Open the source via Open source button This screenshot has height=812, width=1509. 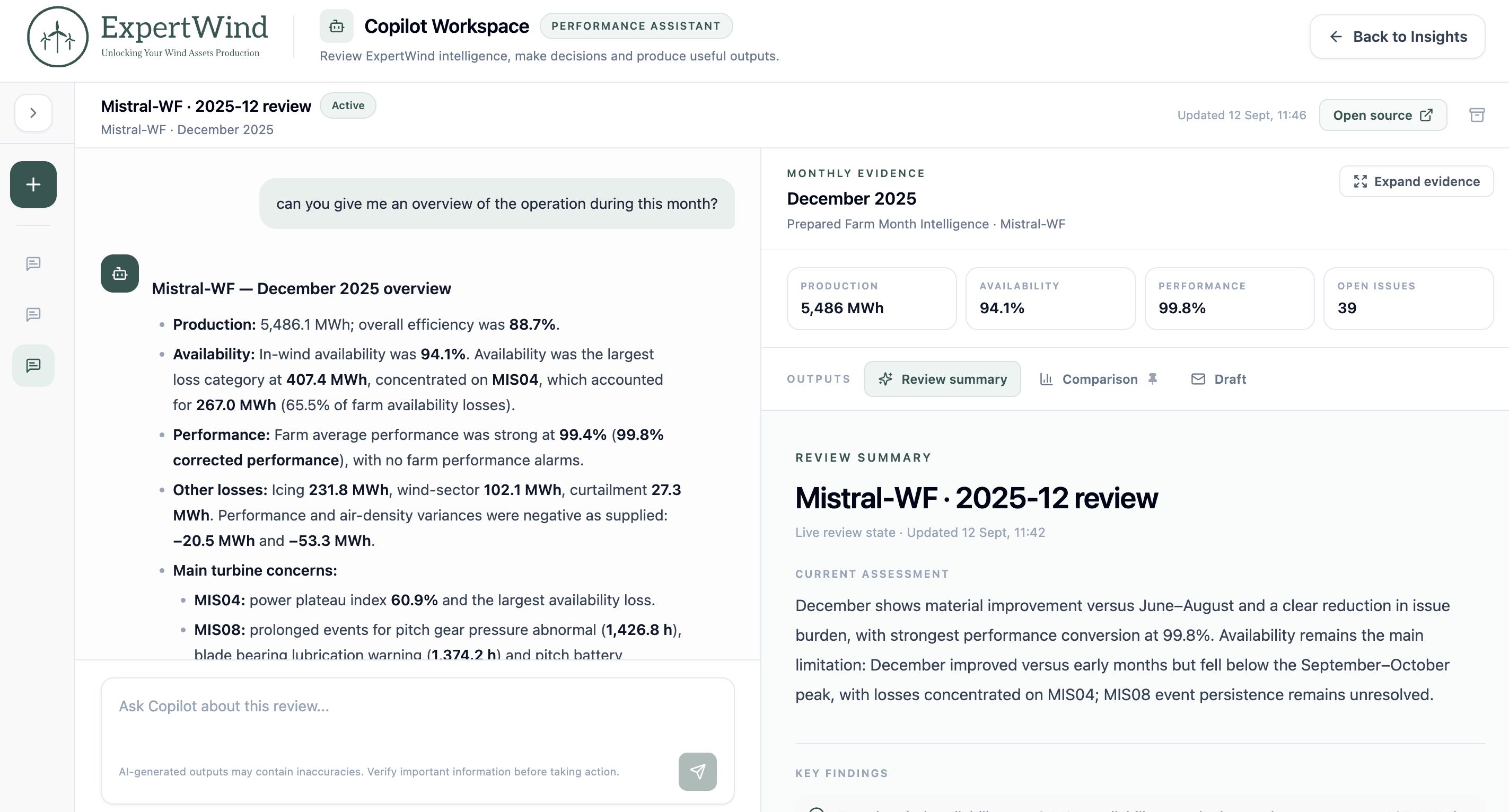[x=1382, y=116]
